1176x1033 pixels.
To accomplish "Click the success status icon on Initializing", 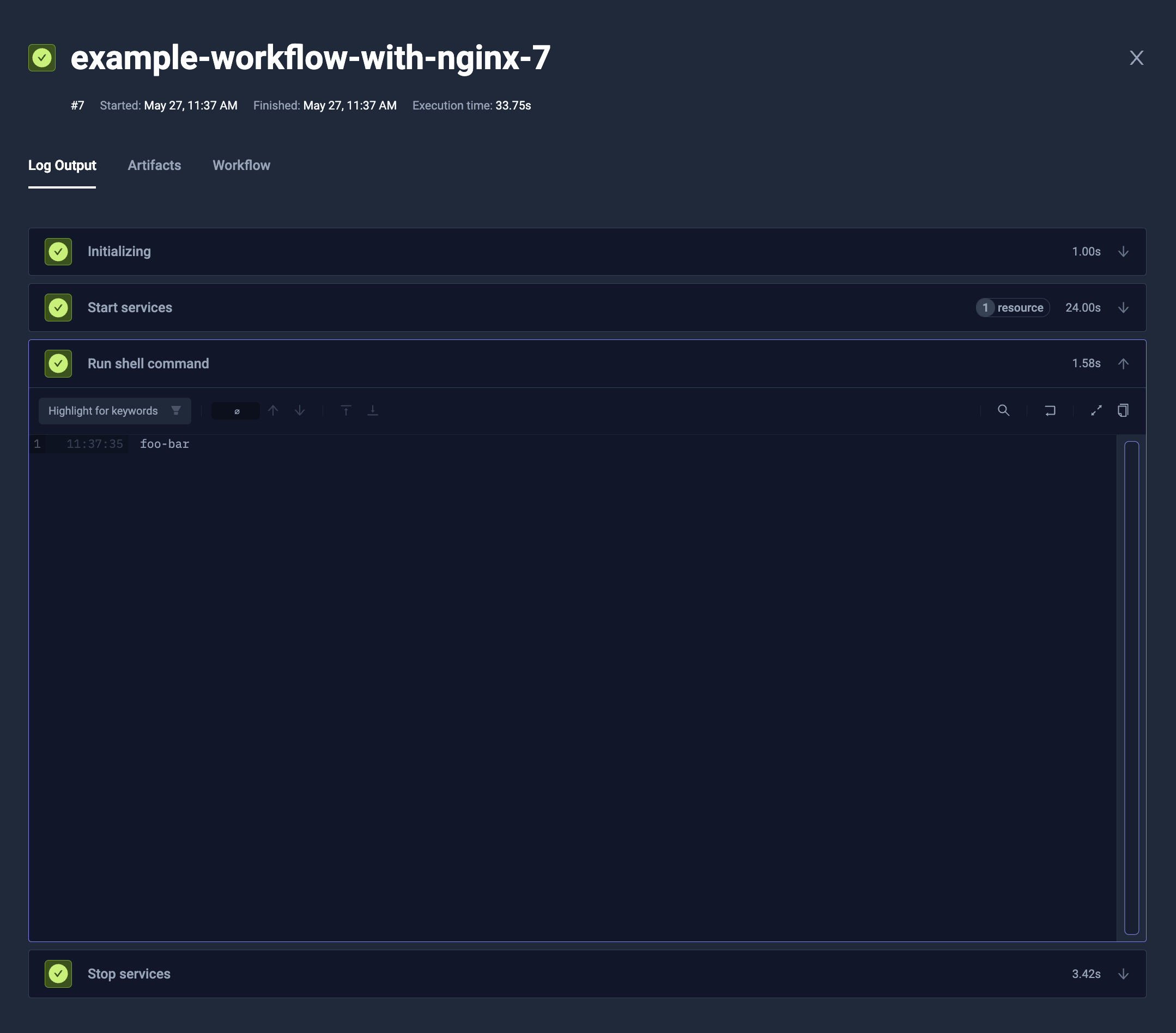I will pyautogui.click(x=58, y=251).
